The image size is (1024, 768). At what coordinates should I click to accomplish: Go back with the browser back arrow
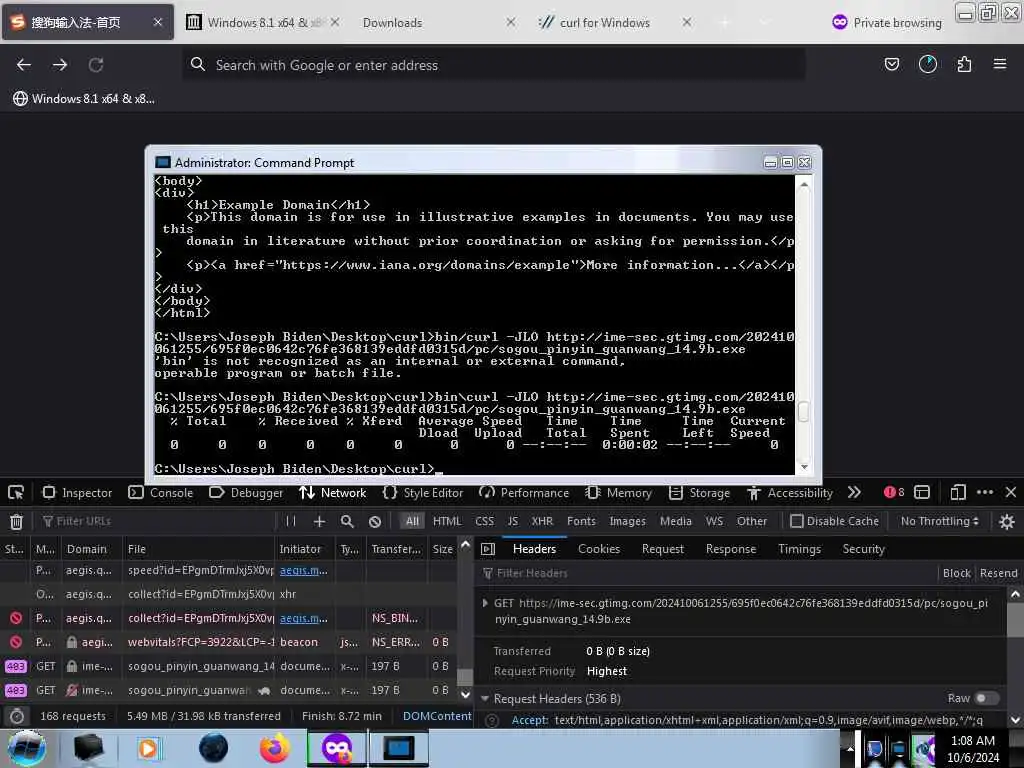tap(24, 65)
